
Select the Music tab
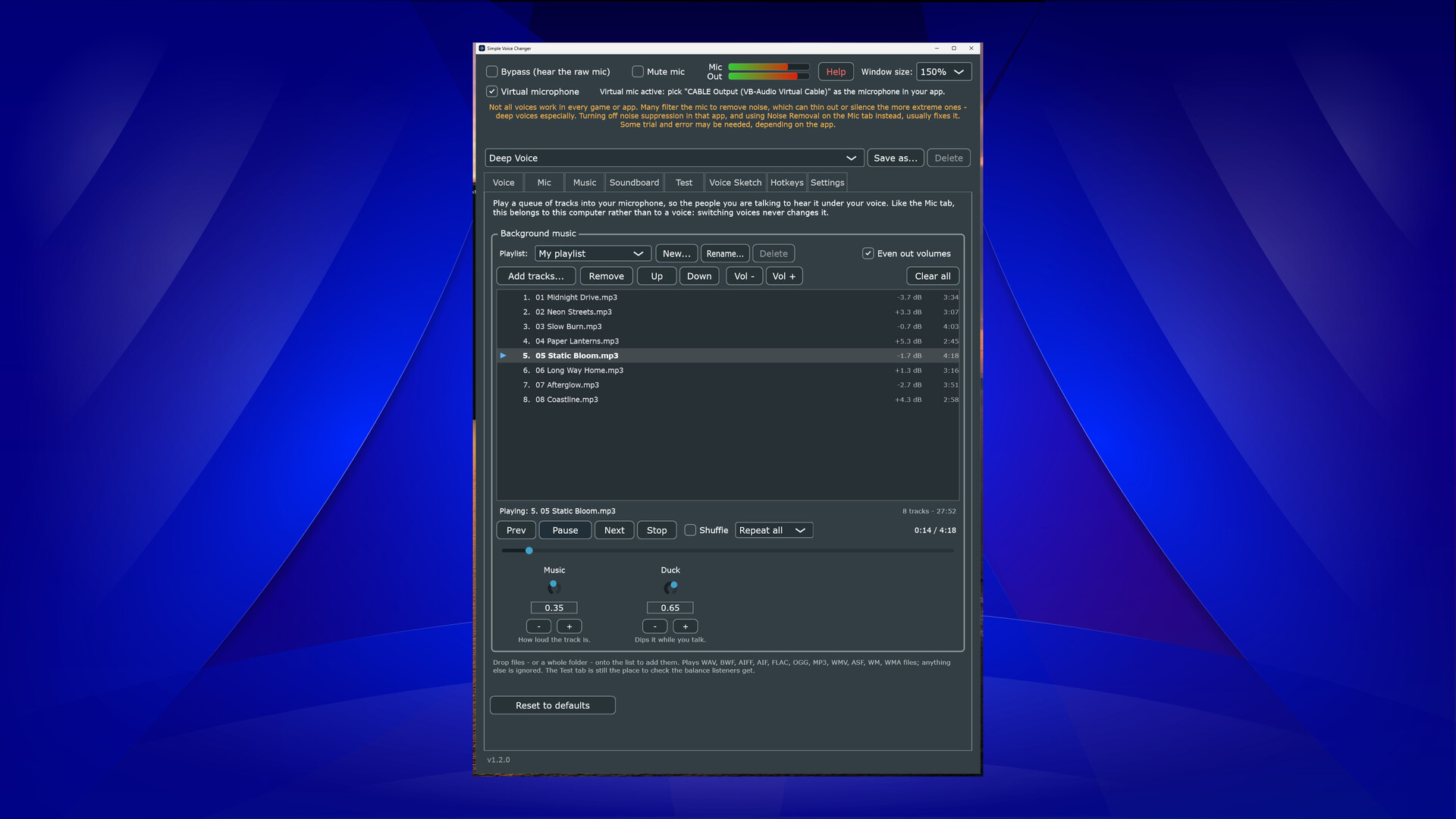pos(585,183)
